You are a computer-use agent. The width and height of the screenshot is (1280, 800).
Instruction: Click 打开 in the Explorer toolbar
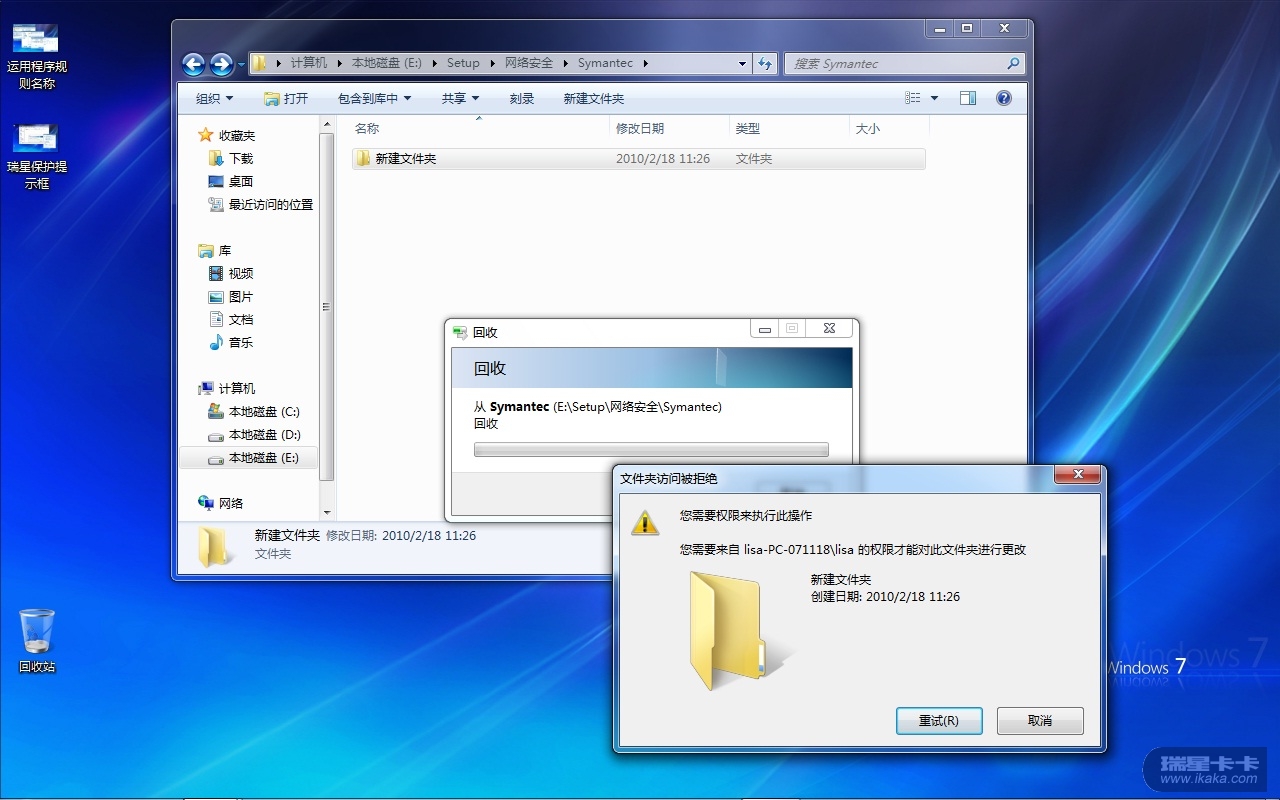click(x=286, y=98)
